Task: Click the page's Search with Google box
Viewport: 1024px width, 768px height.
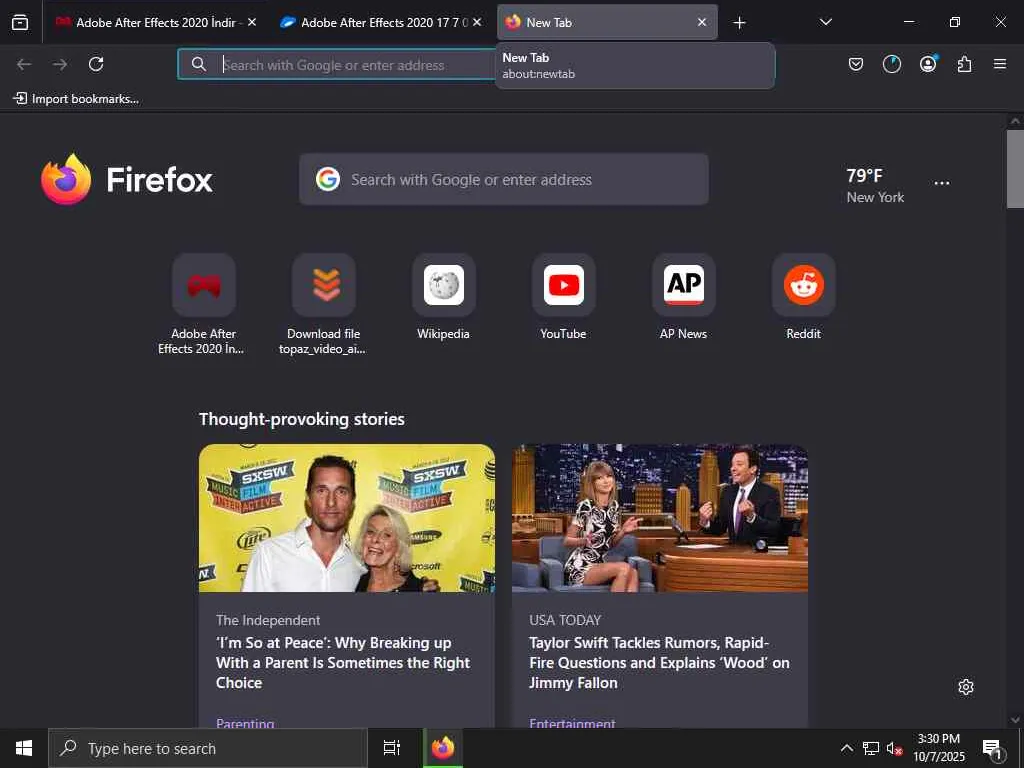Action: (x=504, y=180)
